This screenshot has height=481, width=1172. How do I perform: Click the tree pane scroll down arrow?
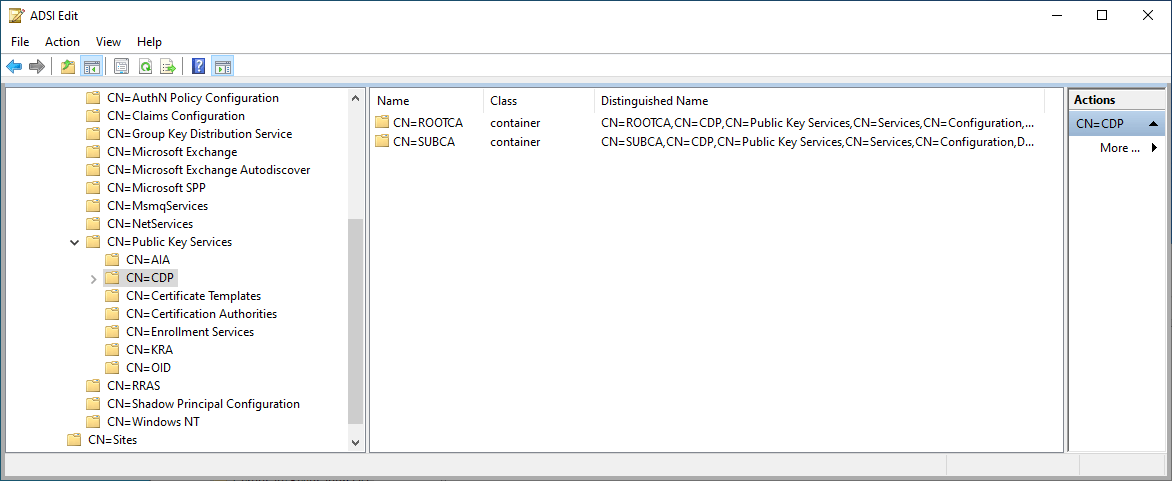pyautogui.click(x=357, y=442)
